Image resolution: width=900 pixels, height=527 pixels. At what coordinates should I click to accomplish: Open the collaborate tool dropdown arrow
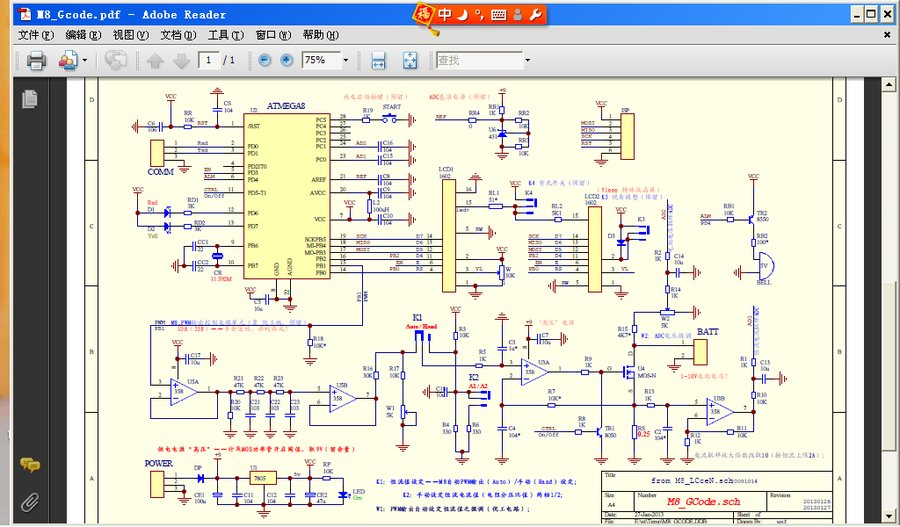[84, 61]
